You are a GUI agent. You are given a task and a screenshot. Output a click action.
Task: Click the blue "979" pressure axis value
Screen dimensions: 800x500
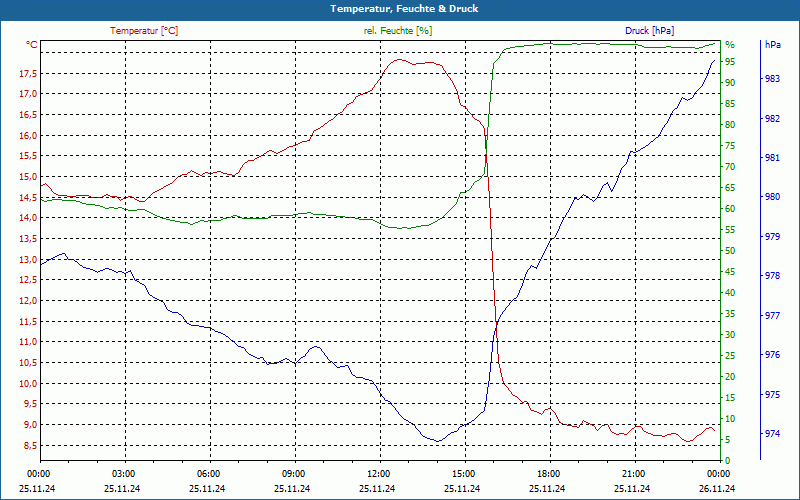point(772,237)
